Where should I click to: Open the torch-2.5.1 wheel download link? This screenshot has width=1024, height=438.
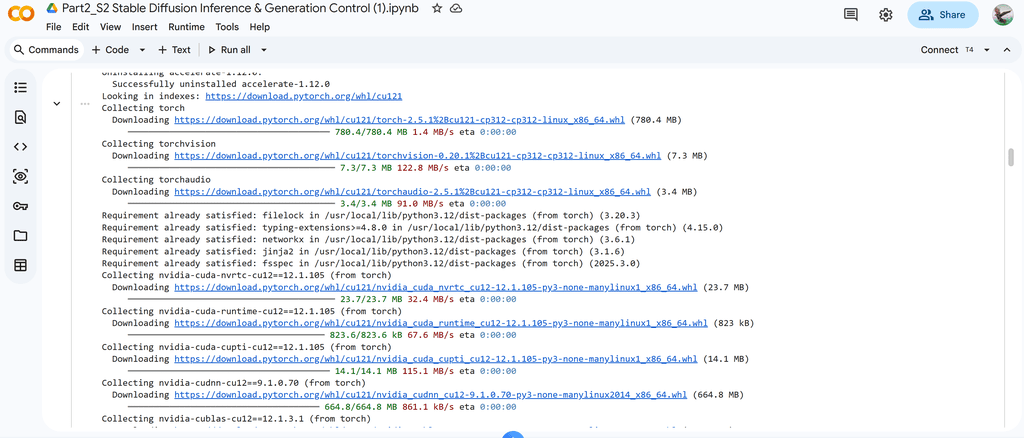coord(399,120)
